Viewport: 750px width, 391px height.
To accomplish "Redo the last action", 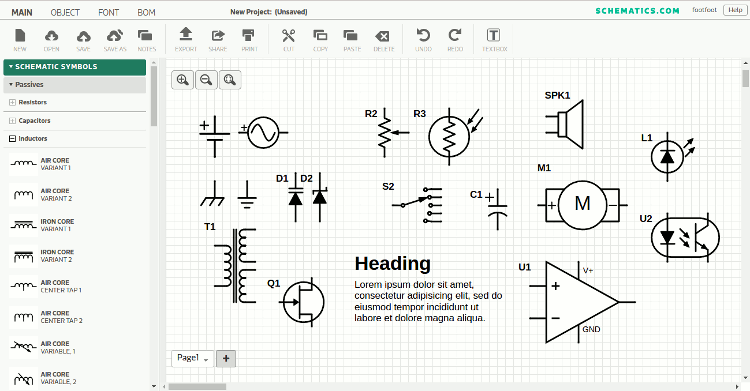I will click(455, 40).
